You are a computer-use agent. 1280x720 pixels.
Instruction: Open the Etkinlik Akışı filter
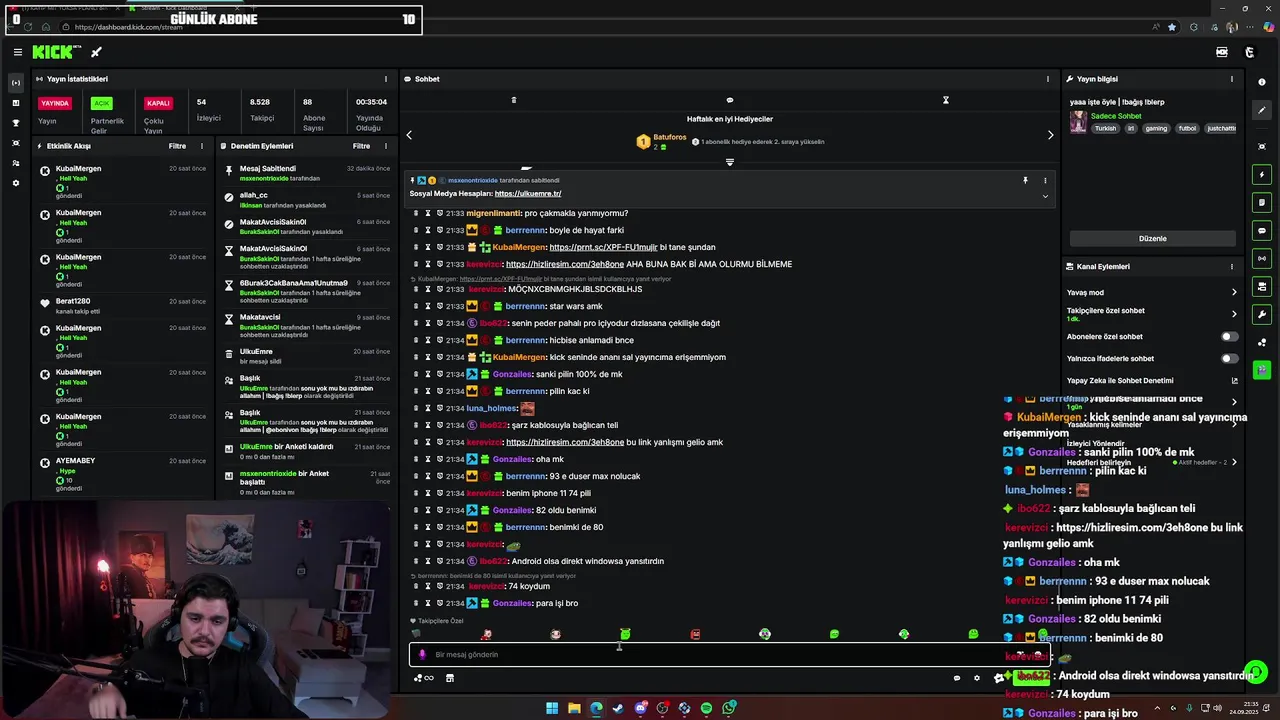(x=177, y=146)
